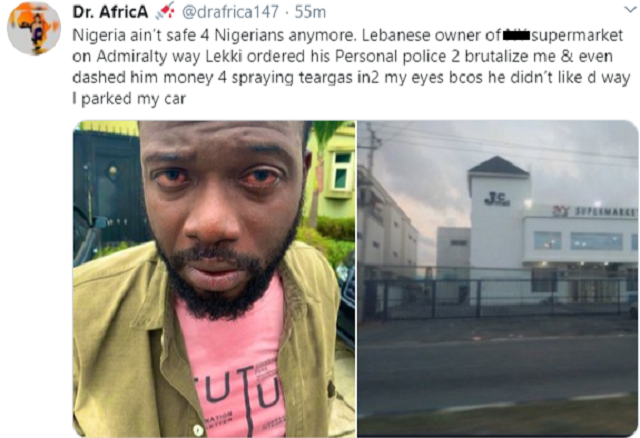The height and width of the screenshot is (438, 640).
Task: Open Dr. AfricA's profile avatar picture
Action: [x=34, y=28]
